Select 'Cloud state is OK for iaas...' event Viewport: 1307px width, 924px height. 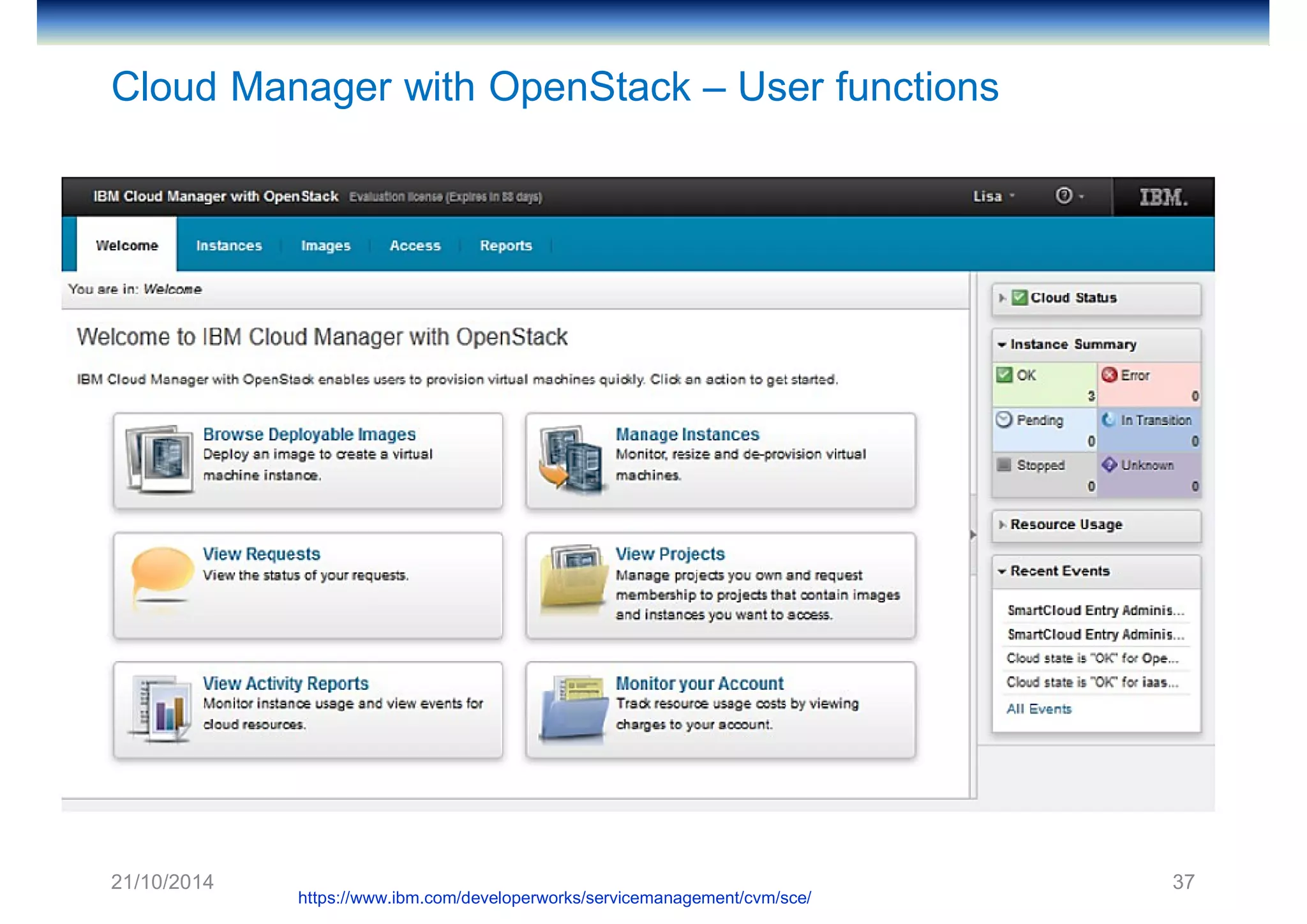pyautogui.click(x=1093, y=682)
